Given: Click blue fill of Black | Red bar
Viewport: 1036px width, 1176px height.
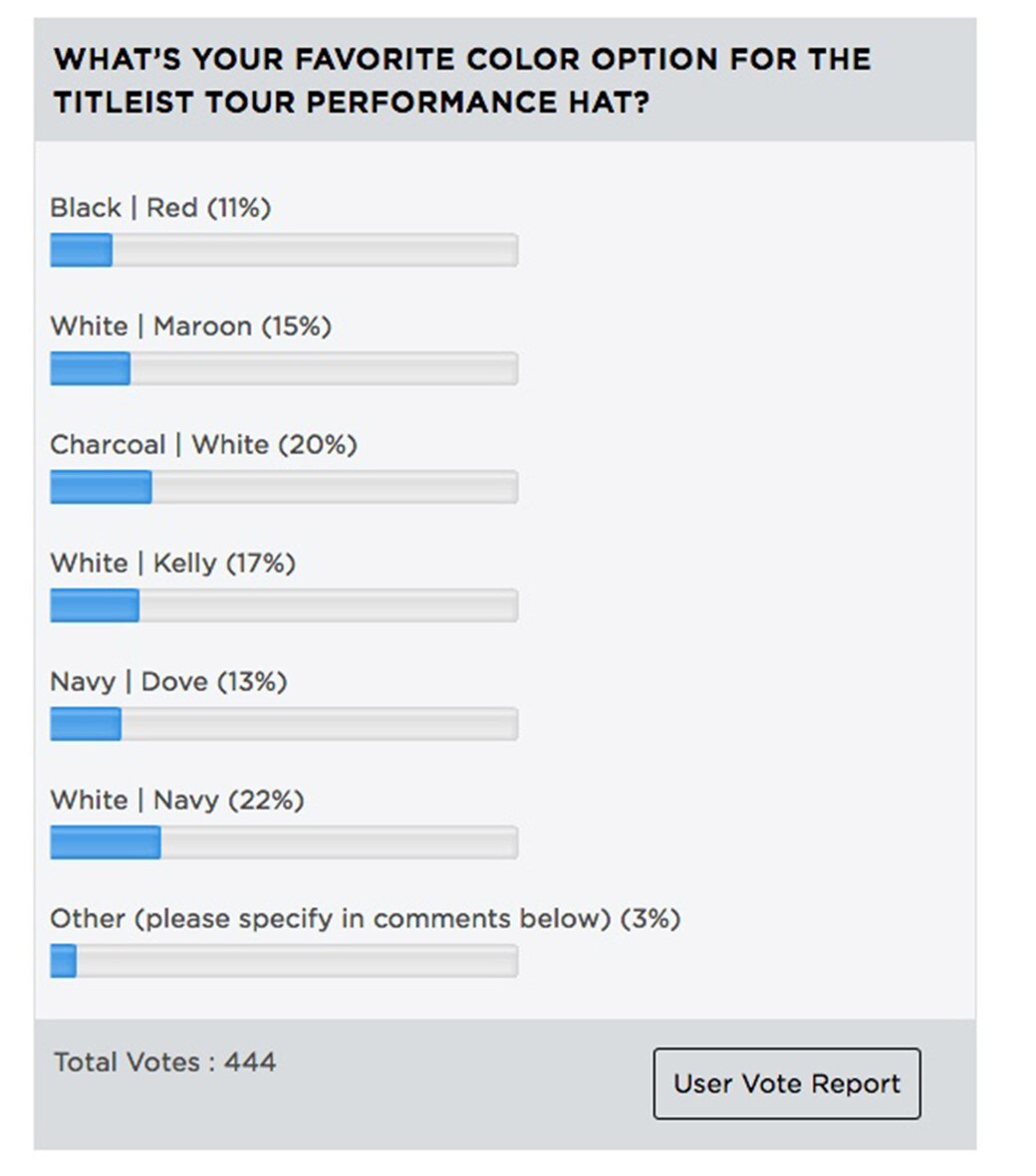Looking at the screenshot, I should pos(81,251).
